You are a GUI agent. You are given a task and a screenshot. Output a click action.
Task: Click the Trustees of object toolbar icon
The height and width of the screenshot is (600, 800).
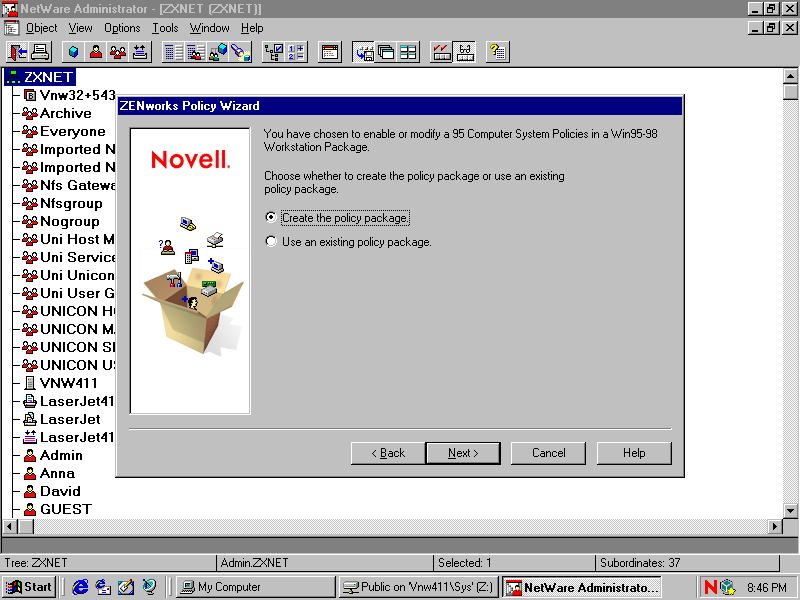coord(218,52)
